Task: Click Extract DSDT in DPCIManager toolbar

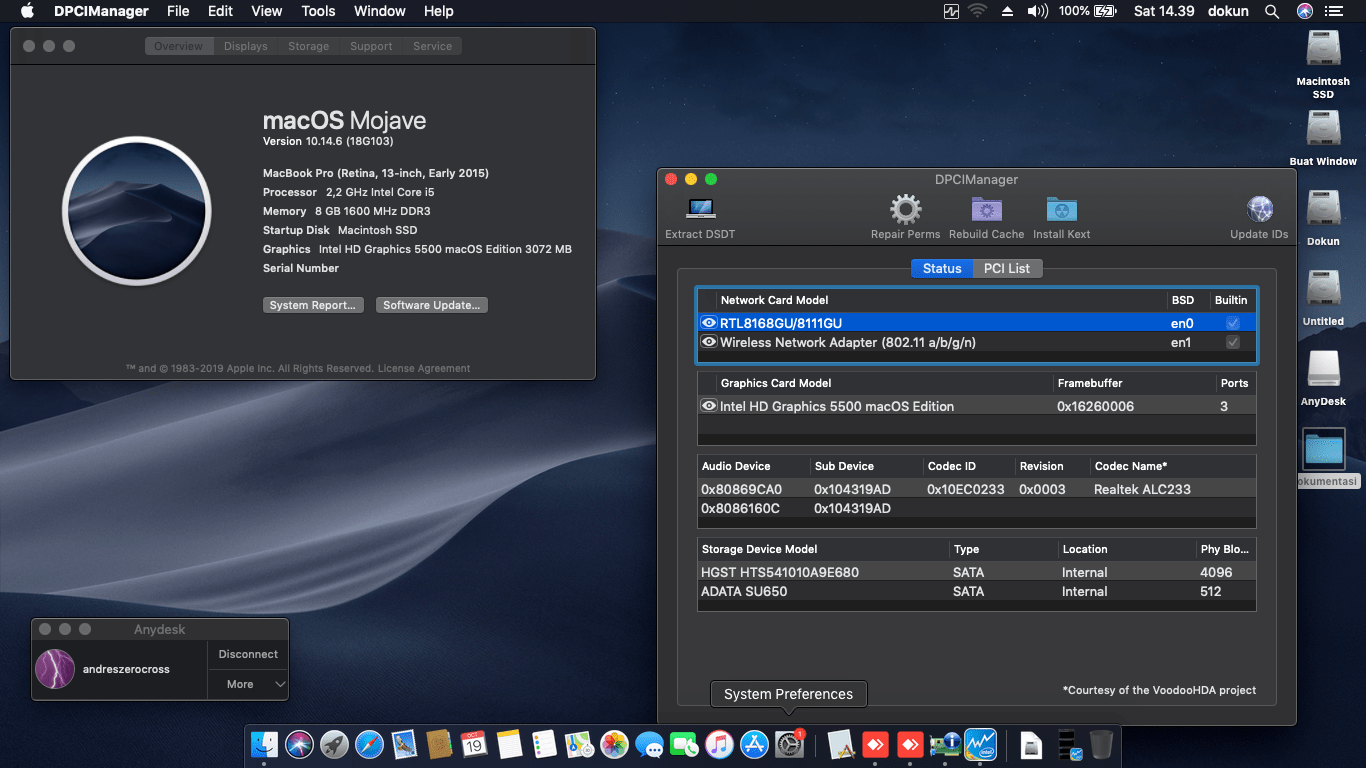Action: [700, 218]
